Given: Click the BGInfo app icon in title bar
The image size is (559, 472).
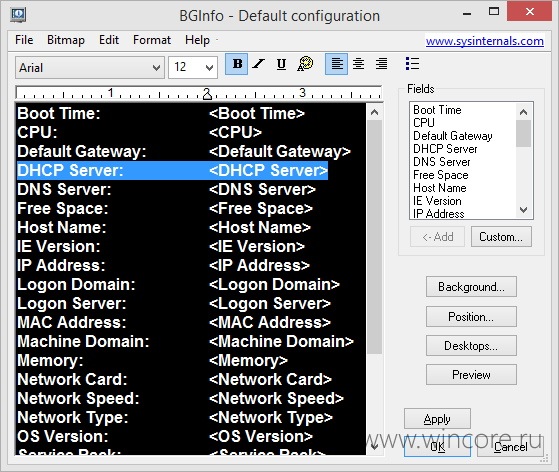Looking at the screenshot, I should [18, 15].
